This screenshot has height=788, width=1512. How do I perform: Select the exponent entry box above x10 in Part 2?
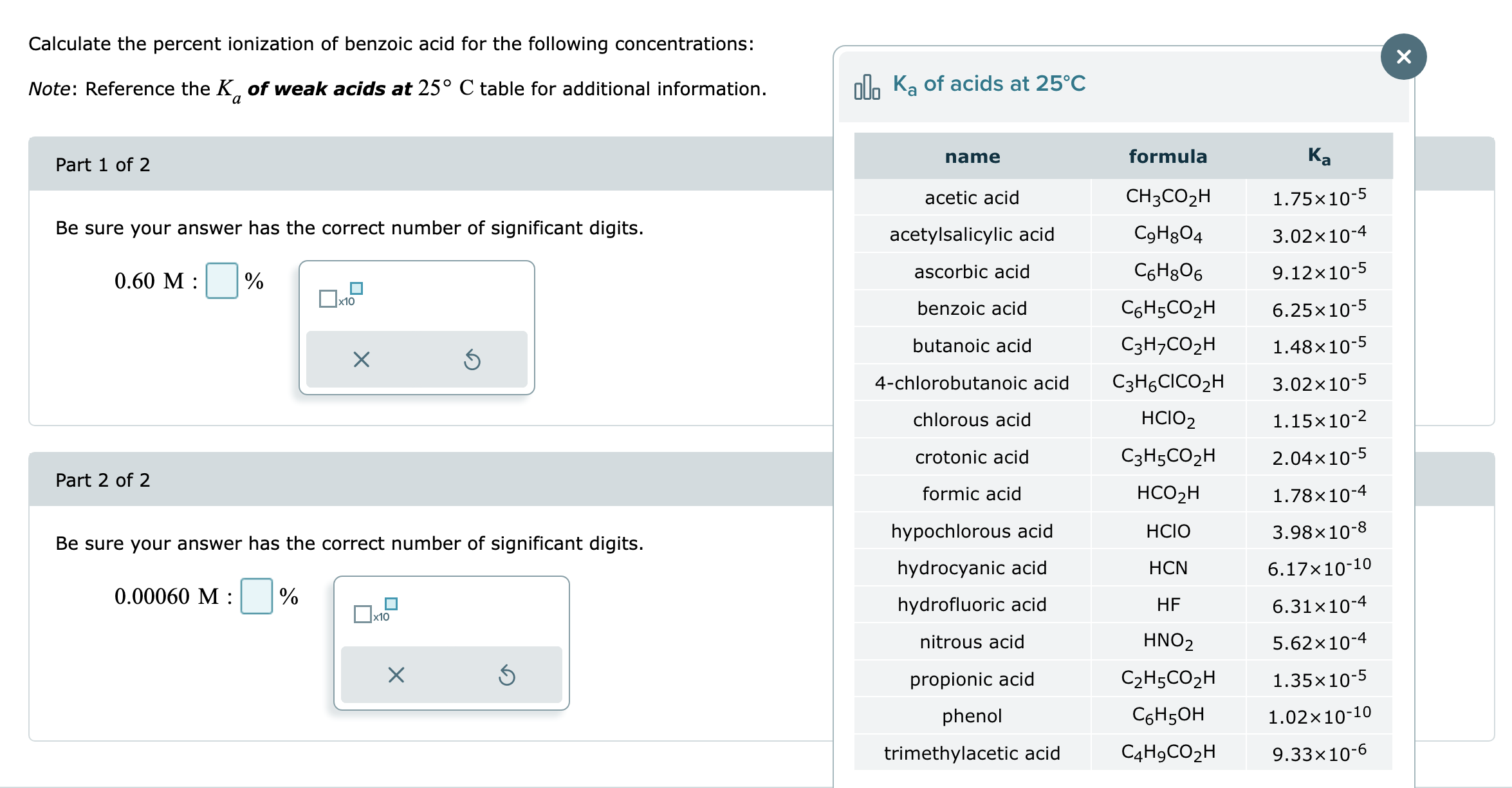pos(391,604)
